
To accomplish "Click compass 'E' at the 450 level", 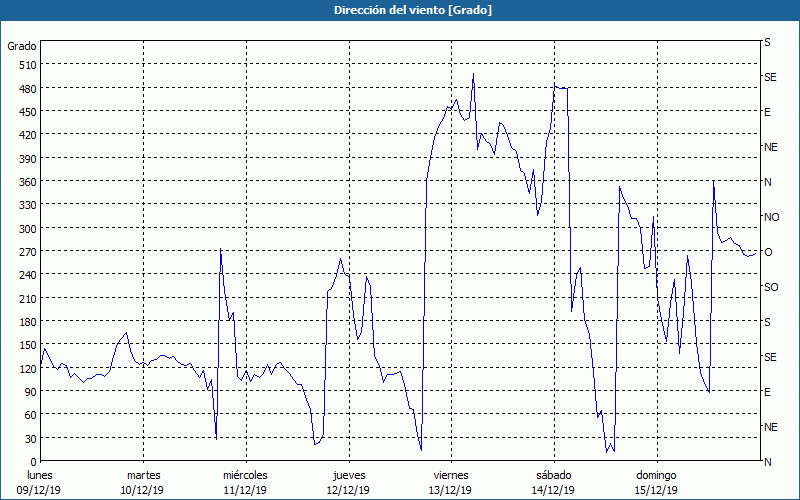I will tap(767, 112).
